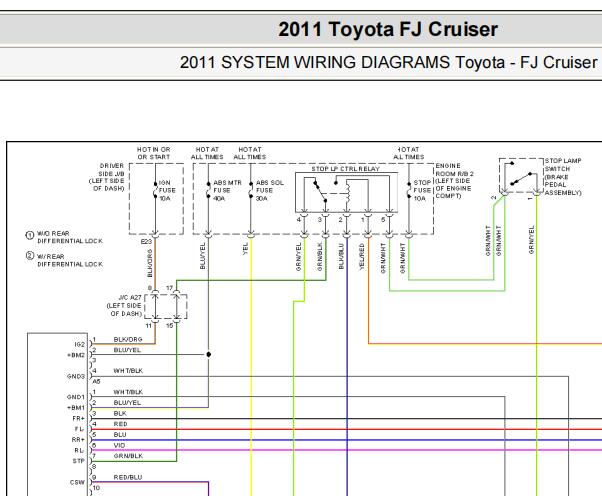Select horizontal 'BLK/ORG' label at IG2 pin
The width and height of the screenshot is (602, 496).
[x=128, y=339]
